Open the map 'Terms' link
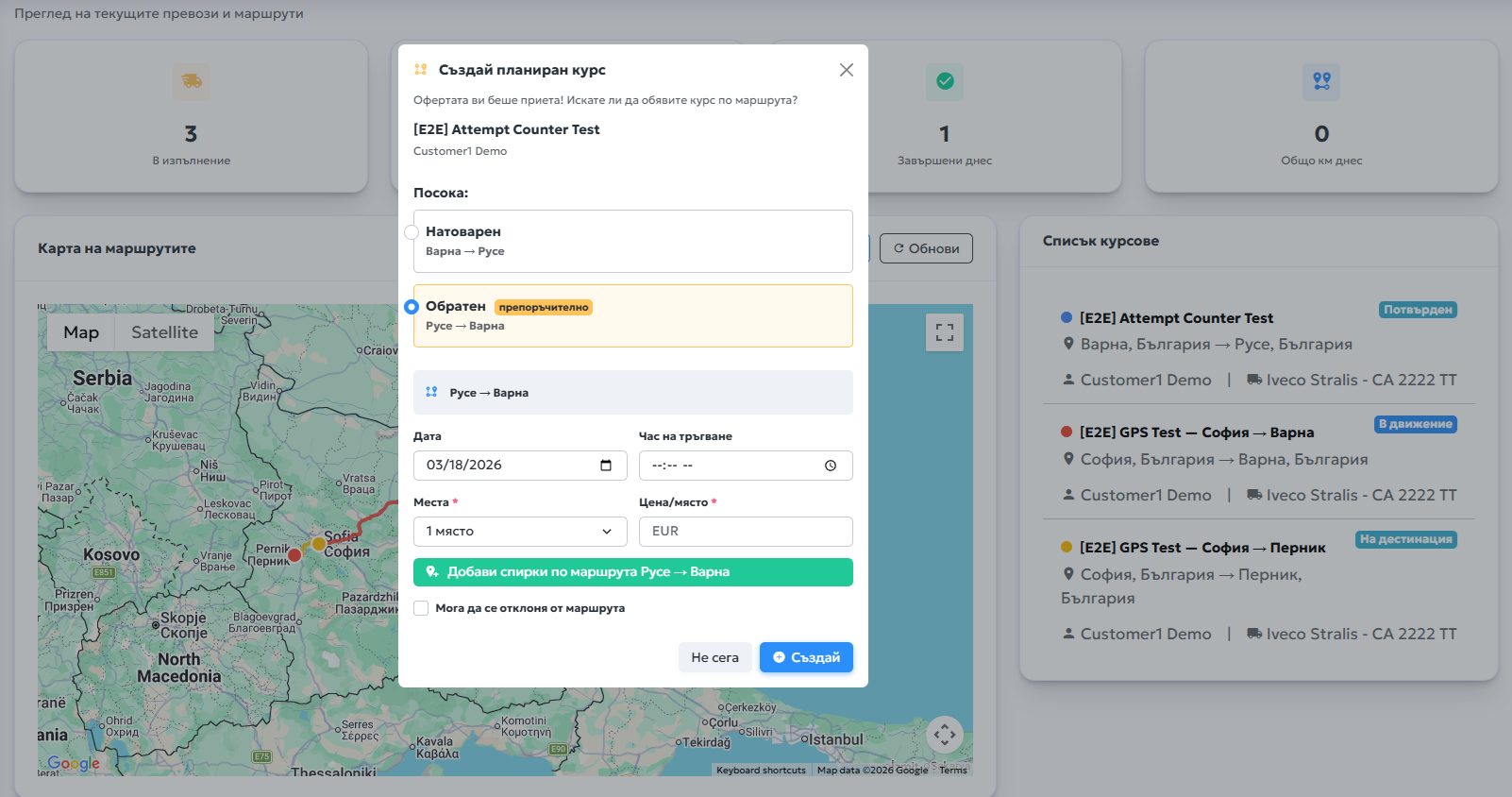Viewport: 1512px width, 797px height. tap(953, 771)
